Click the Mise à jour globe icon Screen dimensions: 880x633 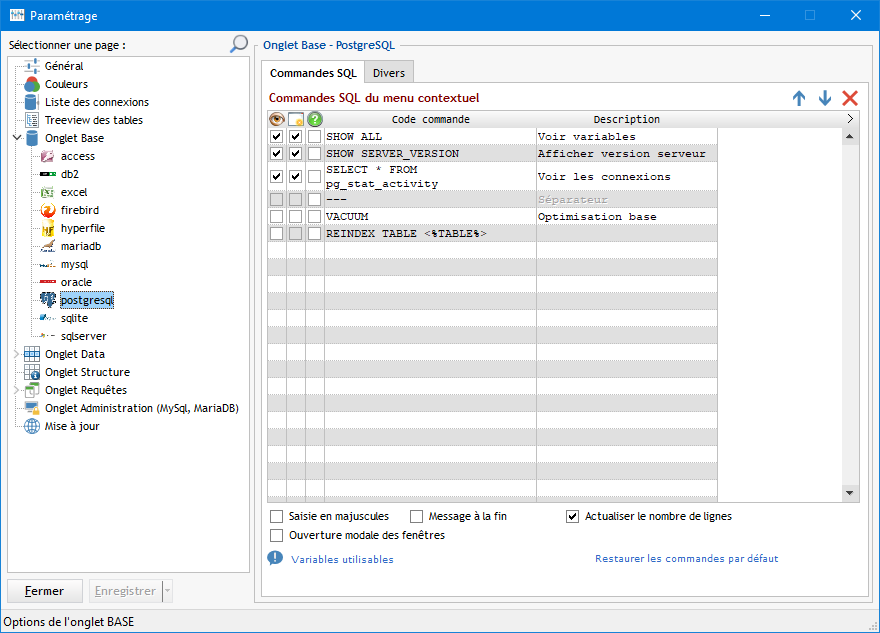pyautogui.click(x=32, y=426)
